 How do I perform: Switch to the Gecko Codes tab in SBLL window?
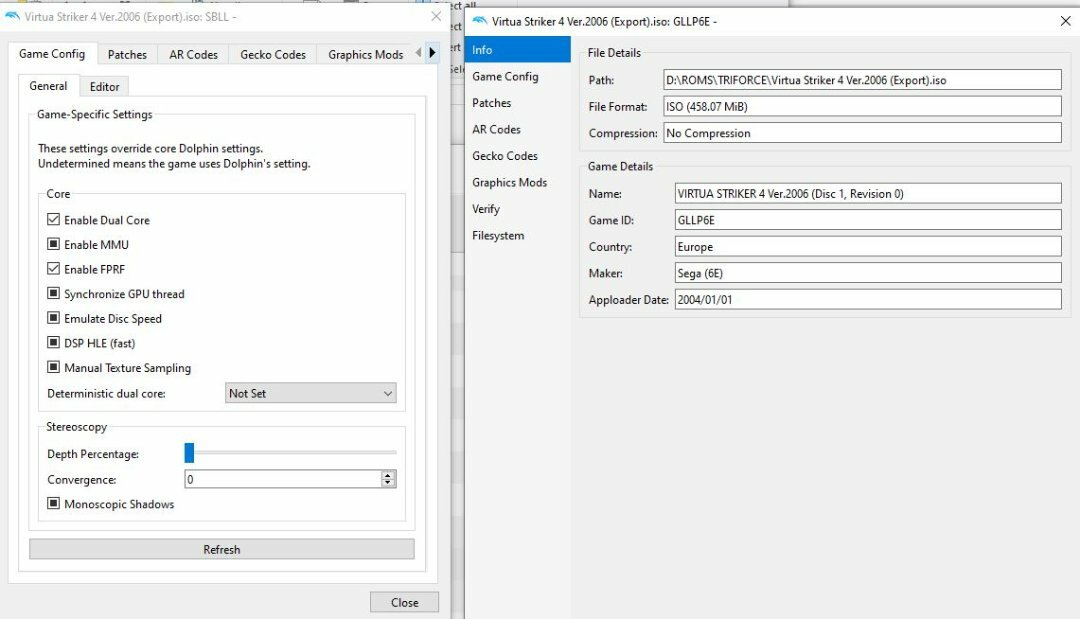click(273, 54)
